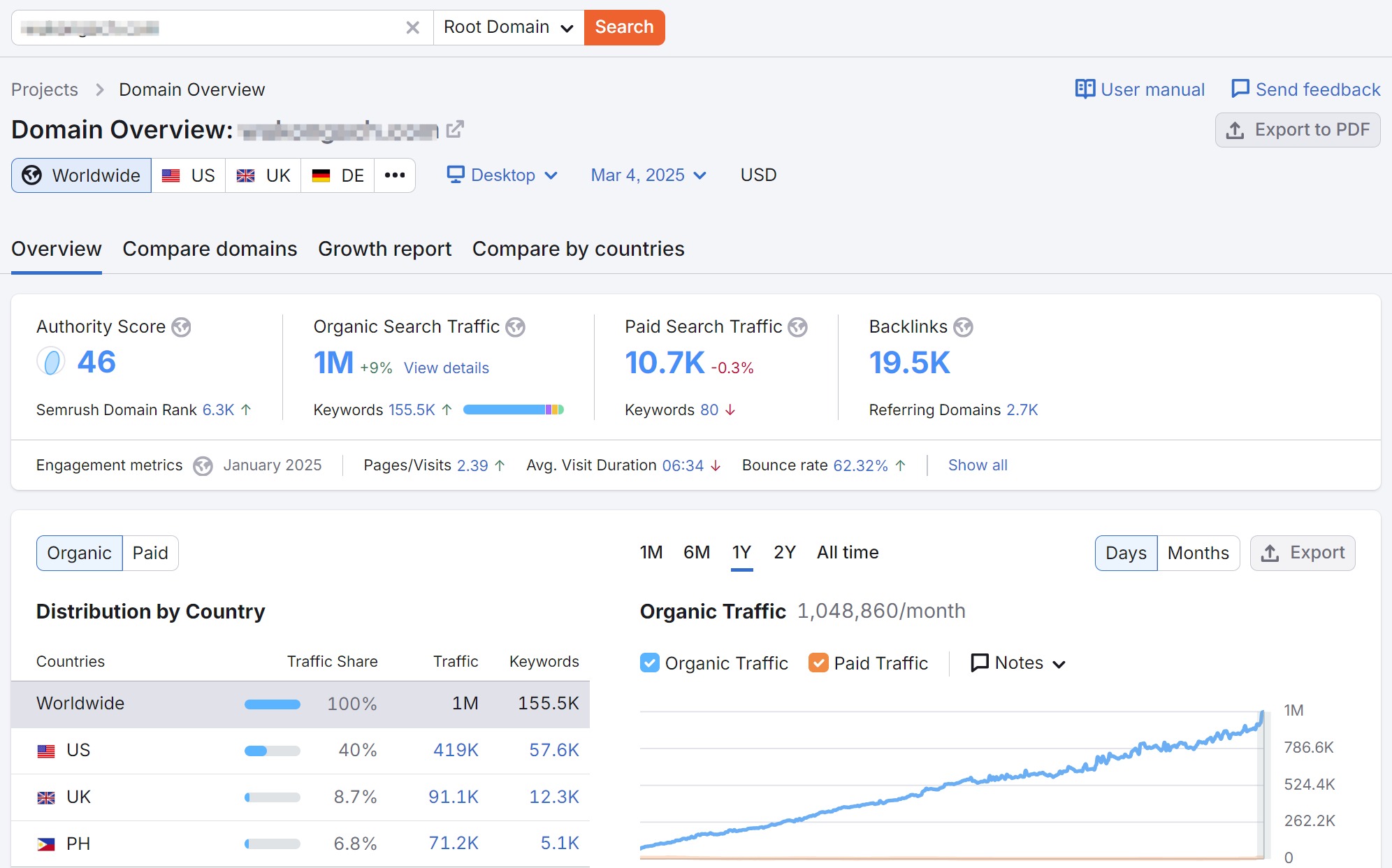The height and width of the screenshot is (868, 1392).
Task: Click the User manual book icon
Action: coord(1085,89)
